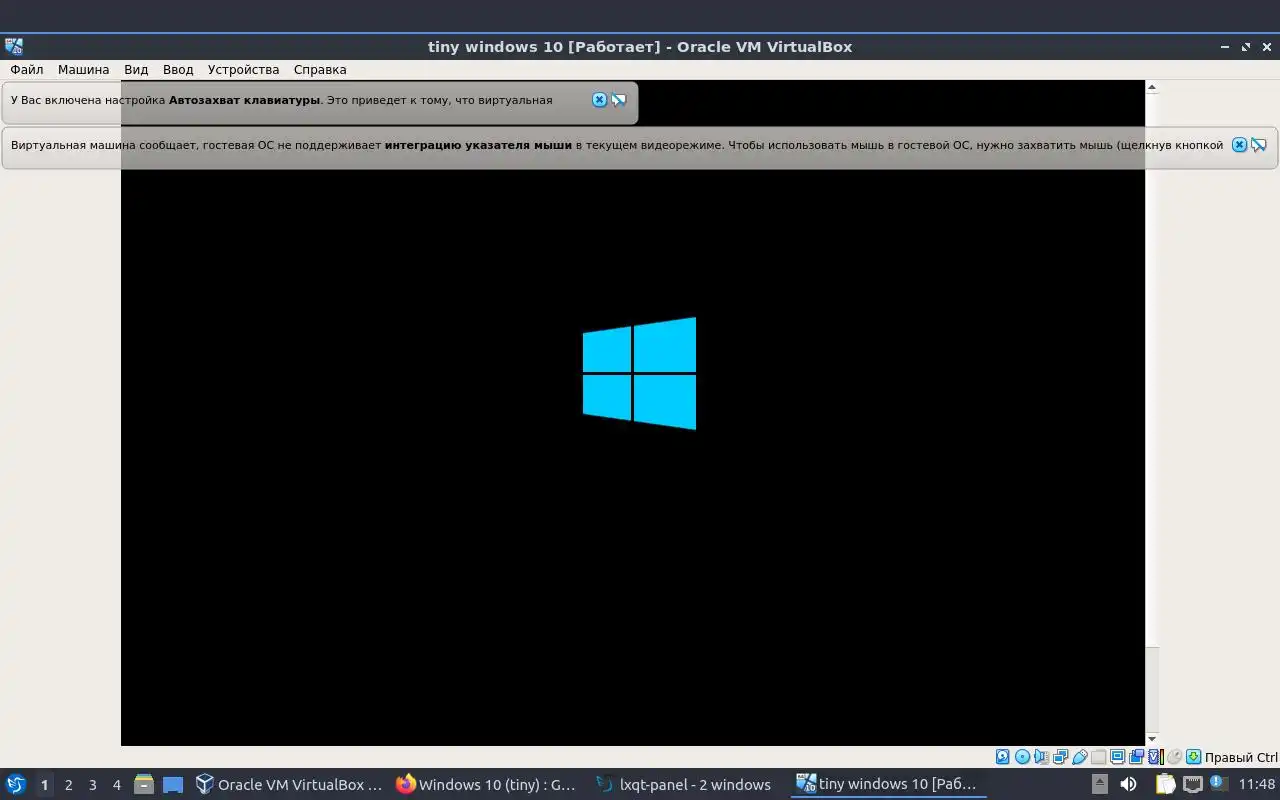The height and width of the screenshot is (800, 1280).
Task: Click the network connection tray icon
Action: pyautogui.click(x=1193, y=783)
